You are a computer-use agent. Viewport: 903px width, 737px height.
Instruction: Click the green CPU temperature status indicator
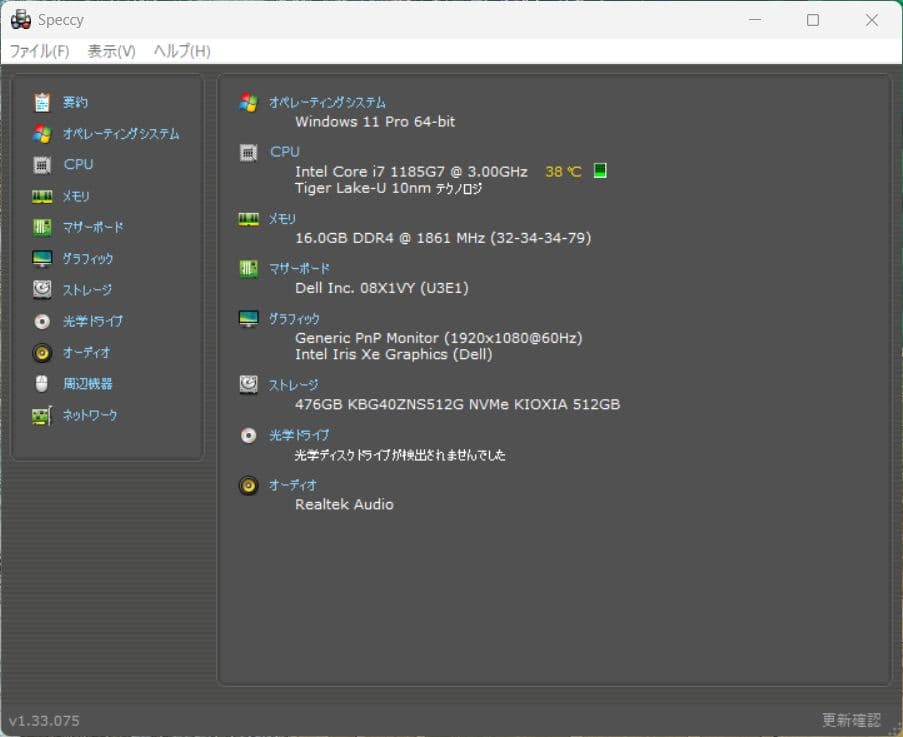tap(599, 171)
